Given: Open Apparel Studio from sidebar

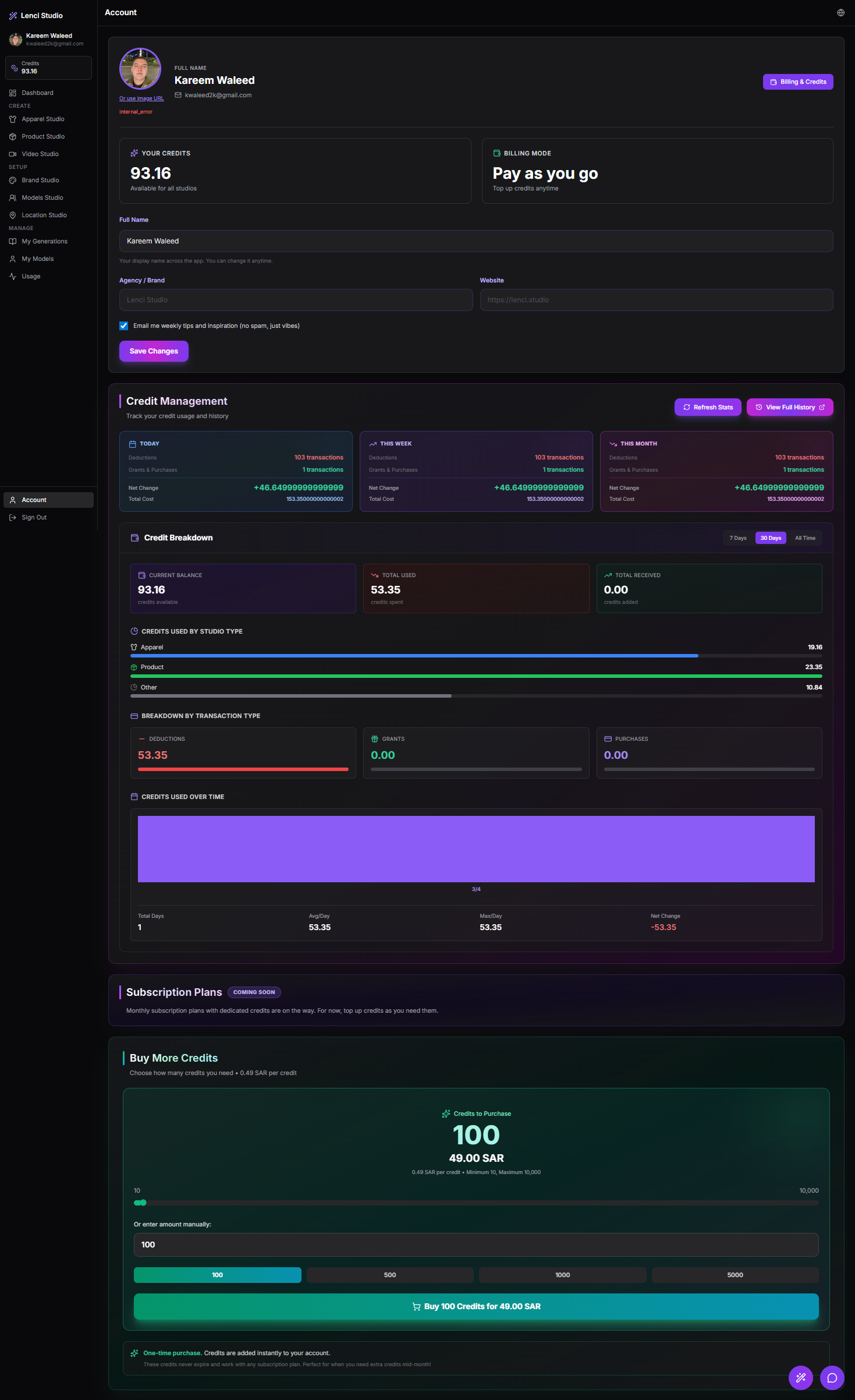Looking at the screenshot, I should click(x=42, y=119).
